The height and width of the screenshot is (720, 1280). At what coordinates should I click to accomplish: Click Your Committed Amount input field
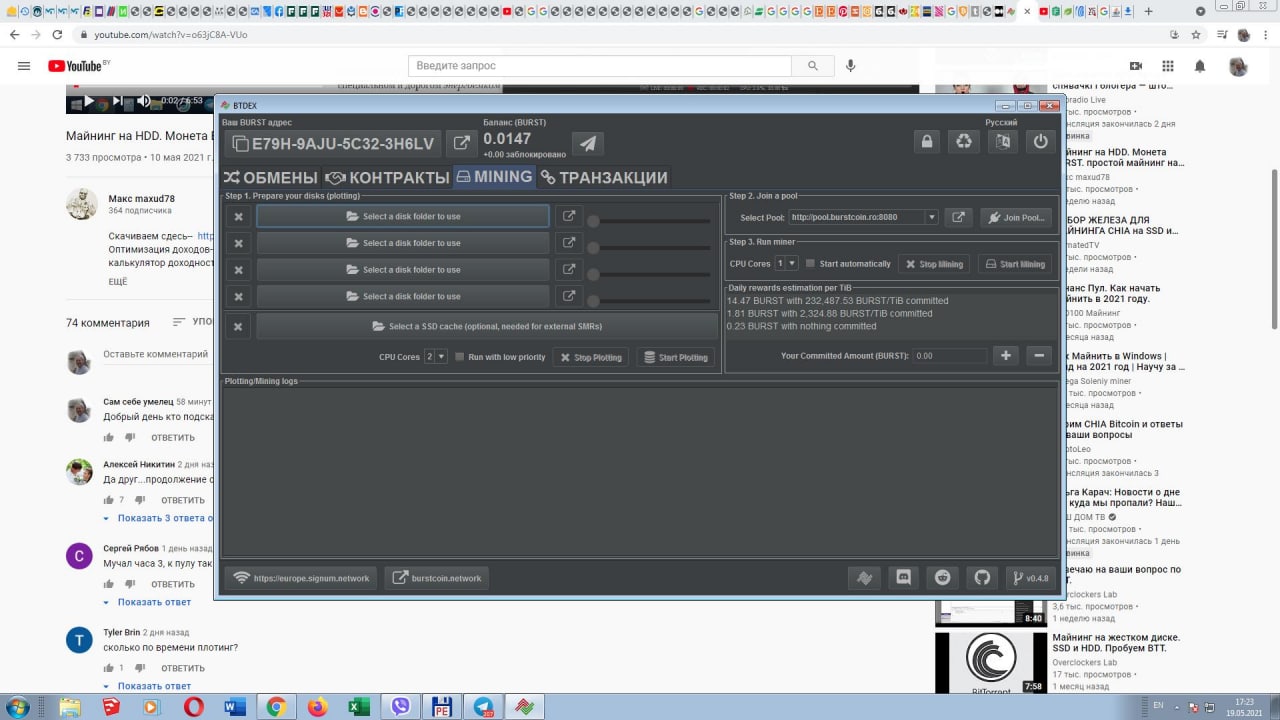(x=950, y=355)
